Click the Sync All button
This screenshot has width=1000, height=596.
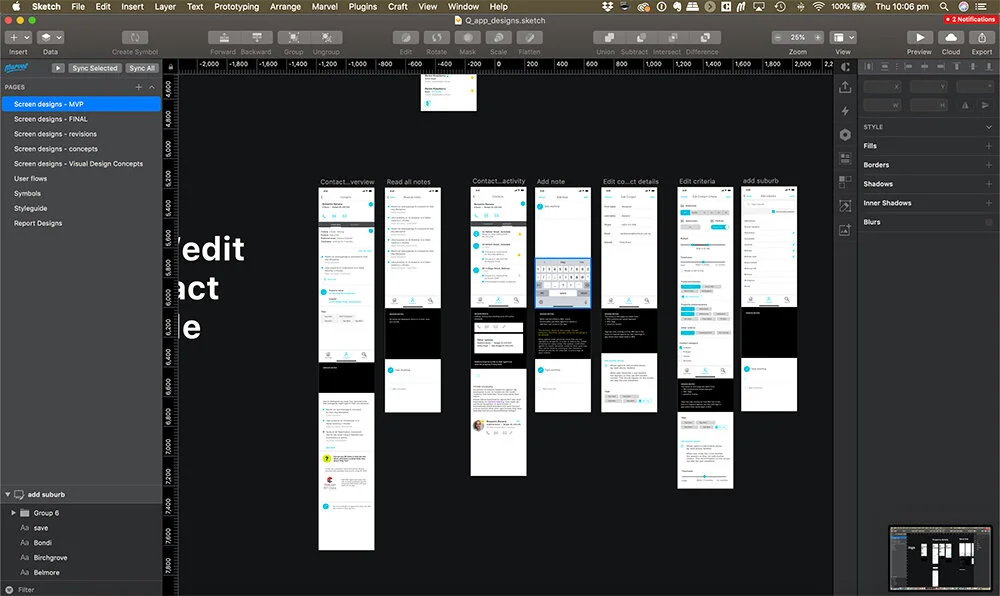click(140, 68)
